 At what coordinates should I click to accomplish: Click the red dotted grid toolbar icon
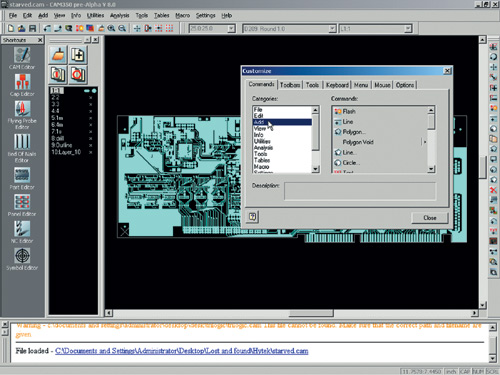pos(169,28)
